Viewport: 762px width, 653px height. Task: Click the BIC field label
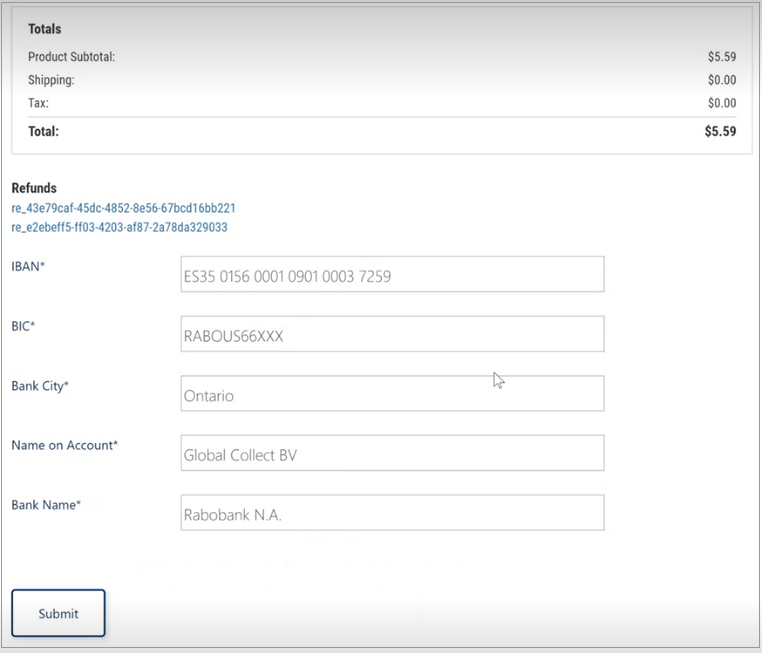[x=23, y=326]
